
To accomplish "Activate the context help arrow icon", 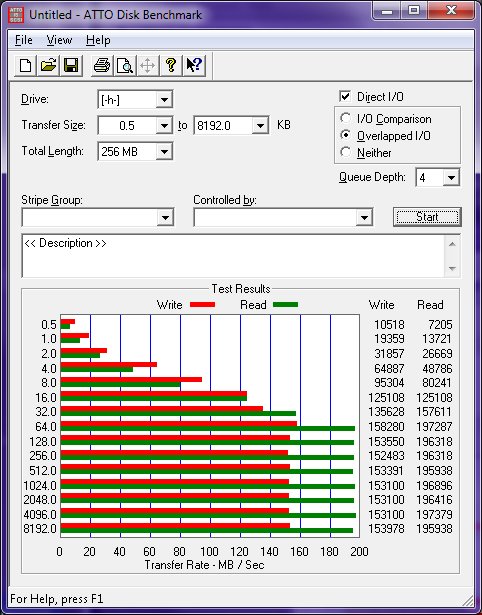I will 194,65.
